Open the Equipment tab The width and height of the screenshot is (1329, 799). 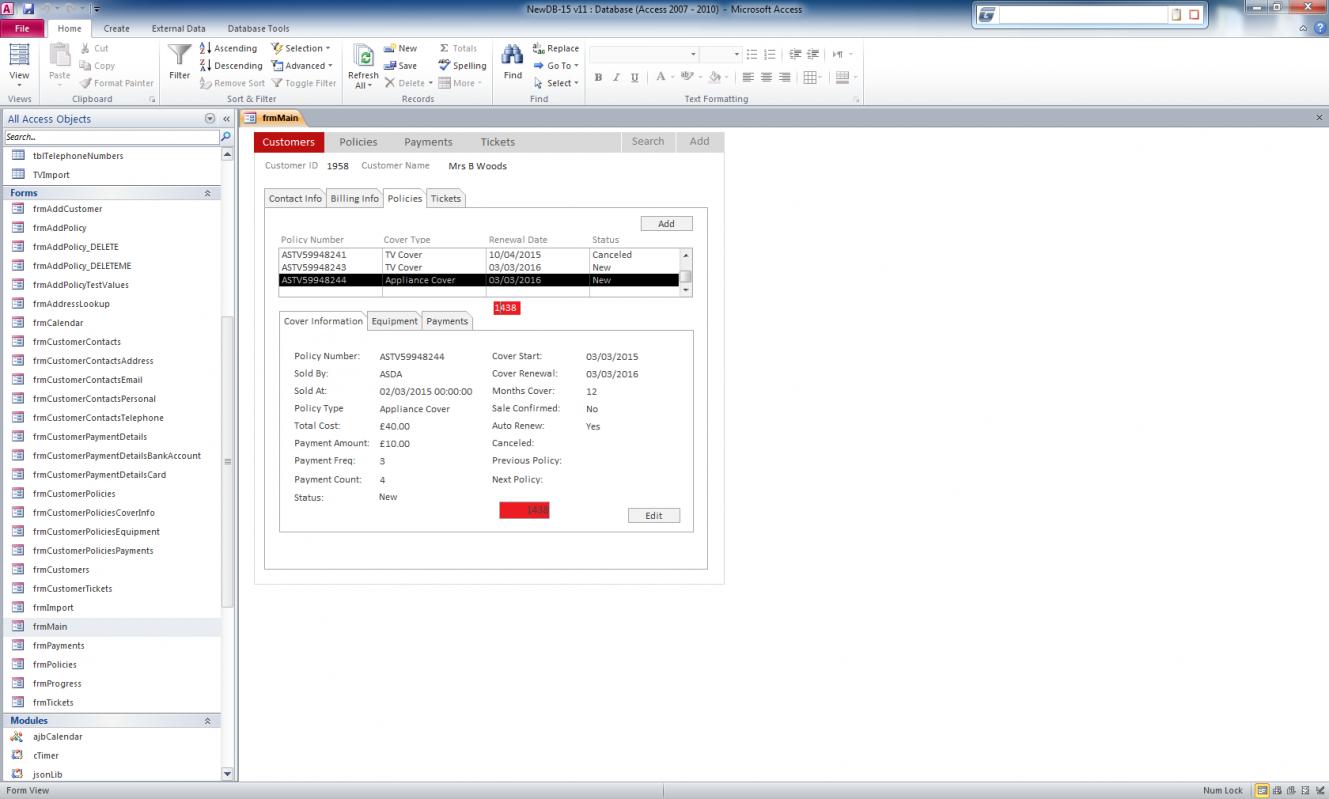394,321
